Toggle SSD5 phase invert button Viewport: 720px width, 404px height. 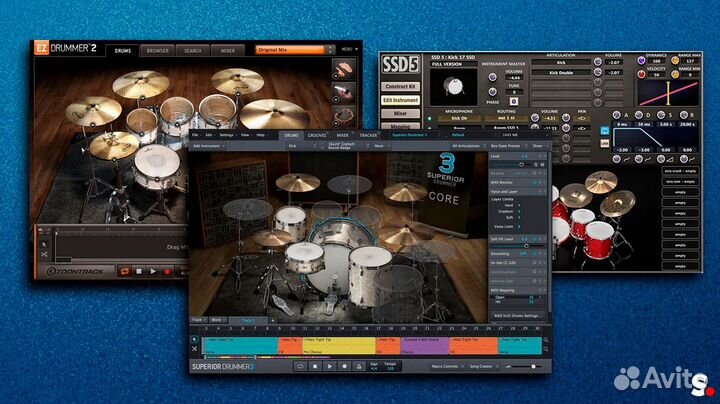click(x=514, y=101)
